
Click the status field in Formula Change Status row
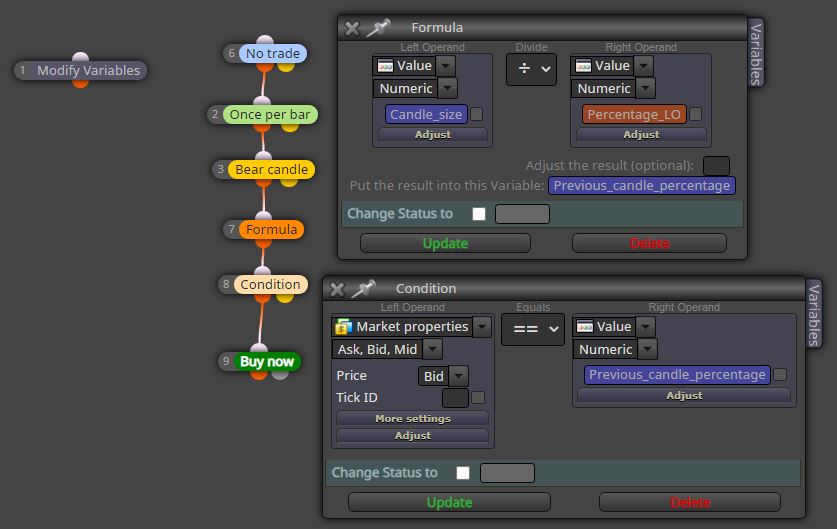coord(522,214)
